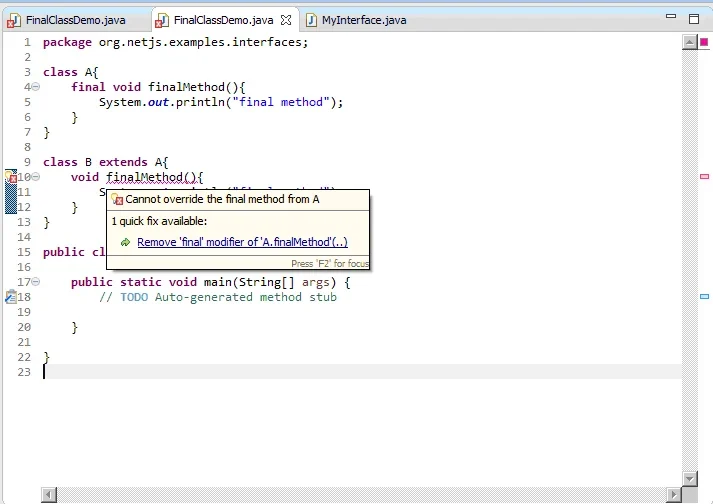
Task: Click the '1 quick fix available:' label
Action: pyautogui.click(x=159, y=221)
